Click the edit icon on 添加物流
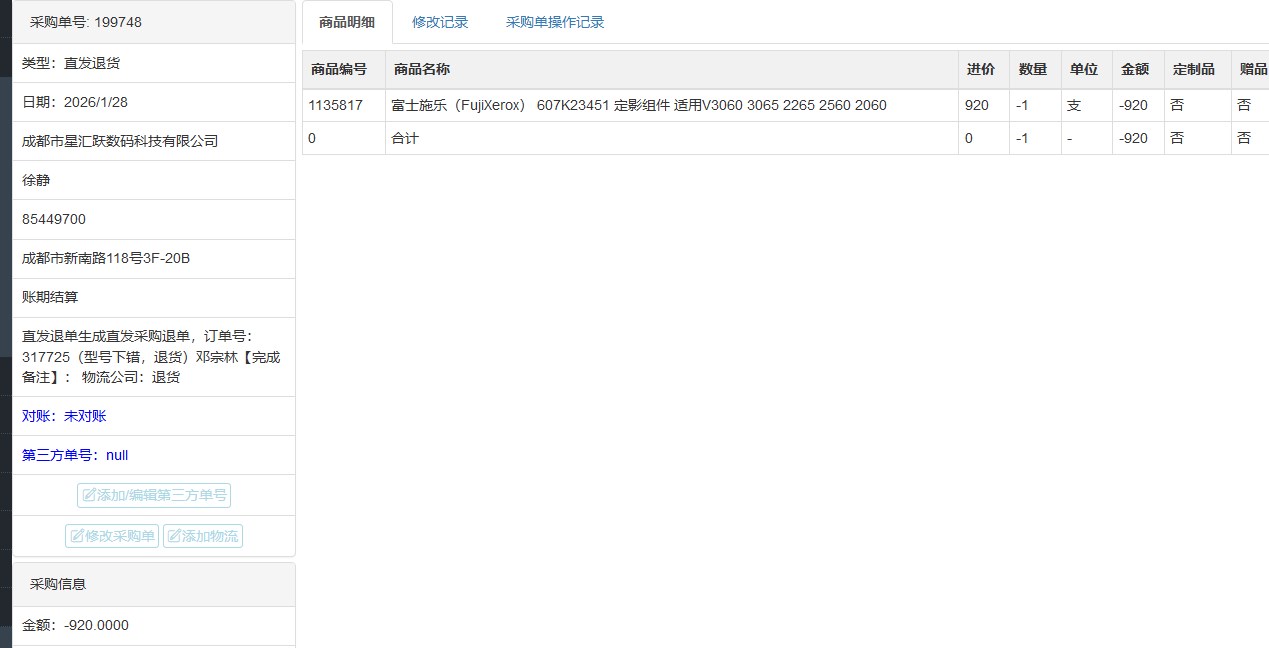Screen dimensions: 1269x648 point(174,536)
